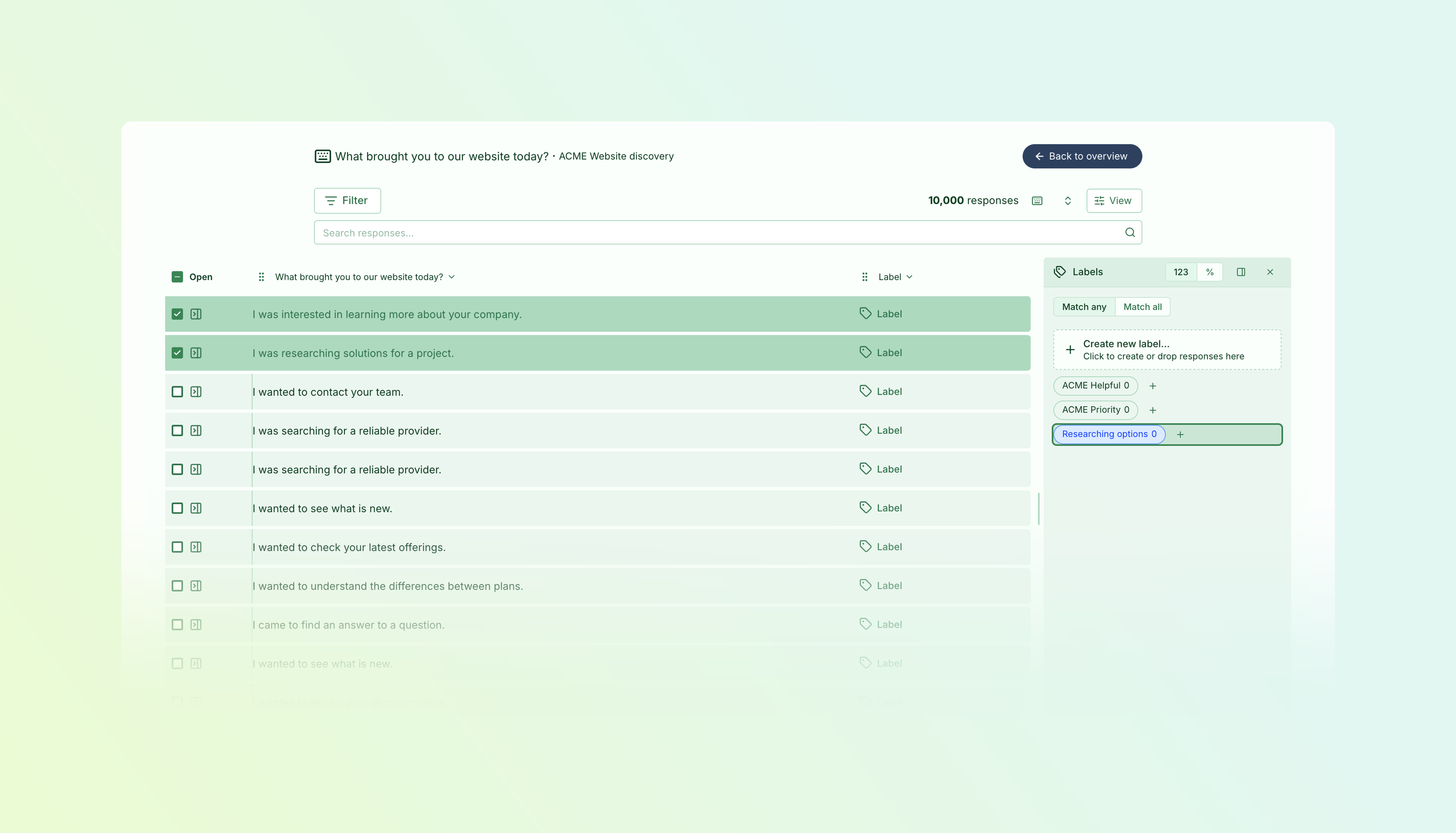
Task: Click tag Label on 'contact your team' row
Action: (x=880, y=391)
